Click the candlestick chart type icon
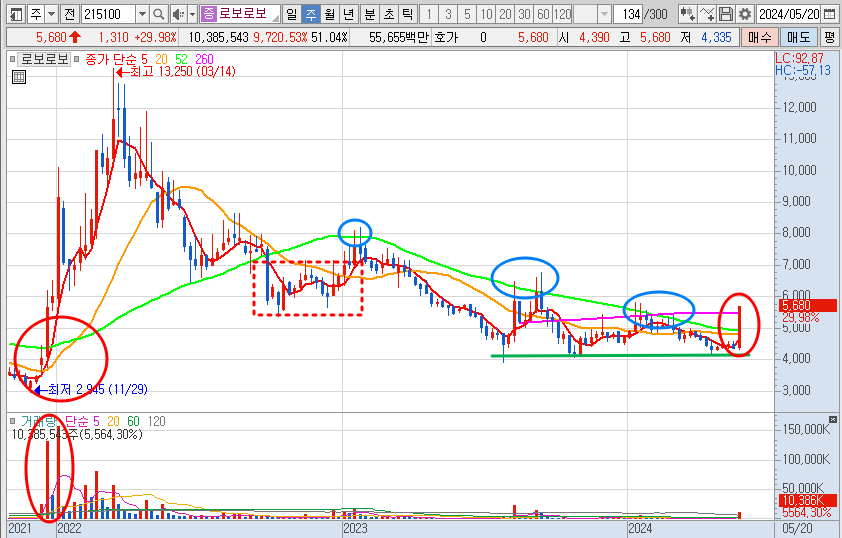The width and height of the screenshot is (842, 538). point(687,14)
